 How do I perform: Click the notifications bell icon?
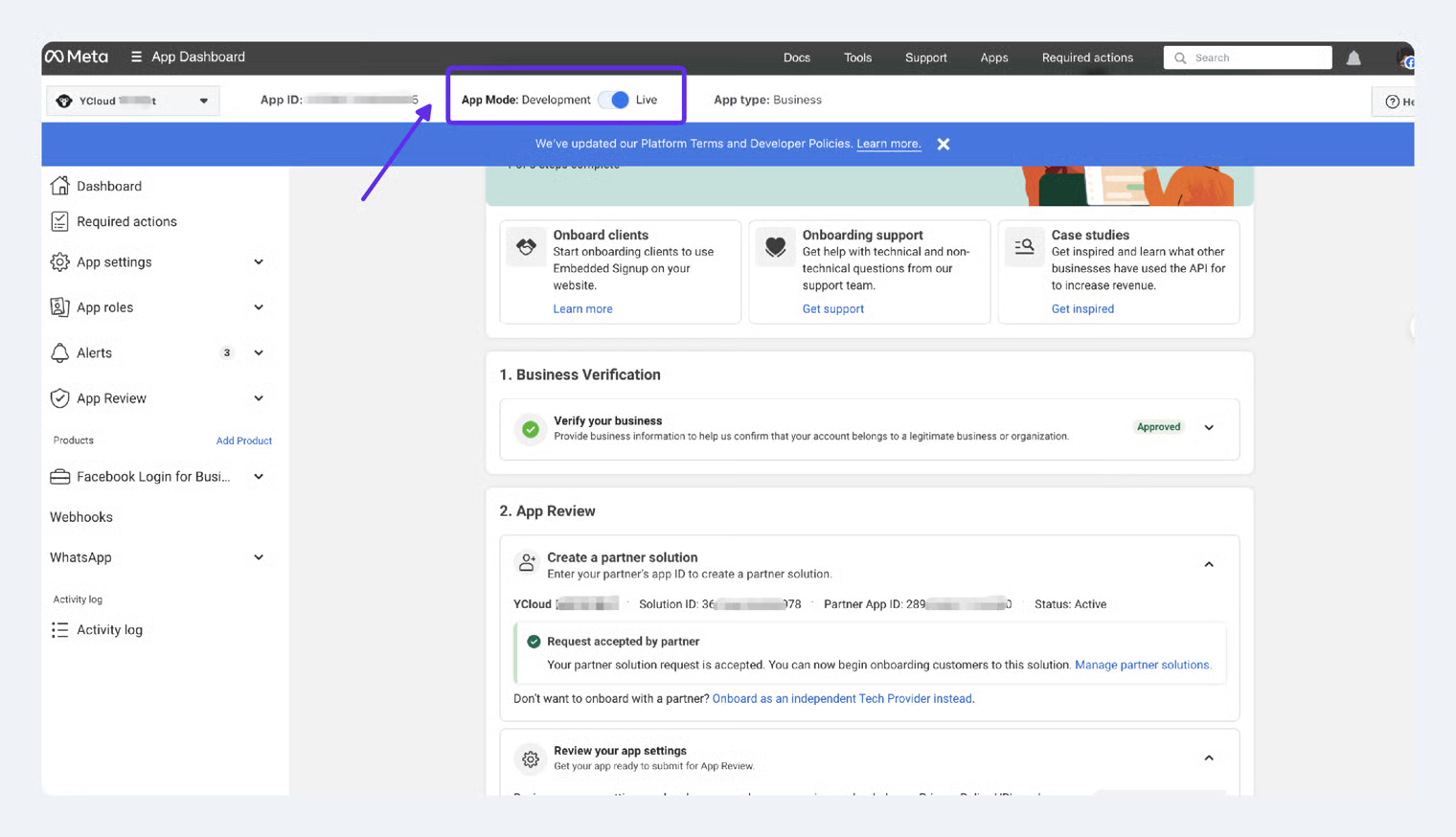click(x=1354, y=58)
